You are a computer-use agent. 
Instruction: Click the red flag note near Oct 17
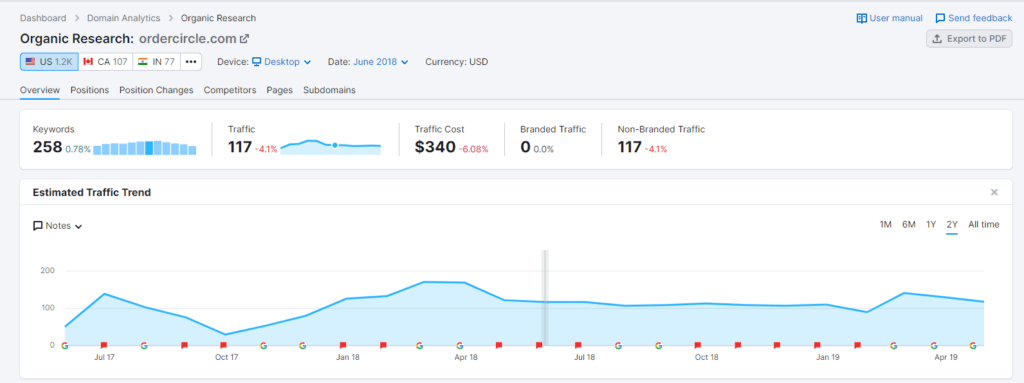click(x=223, y=345)
